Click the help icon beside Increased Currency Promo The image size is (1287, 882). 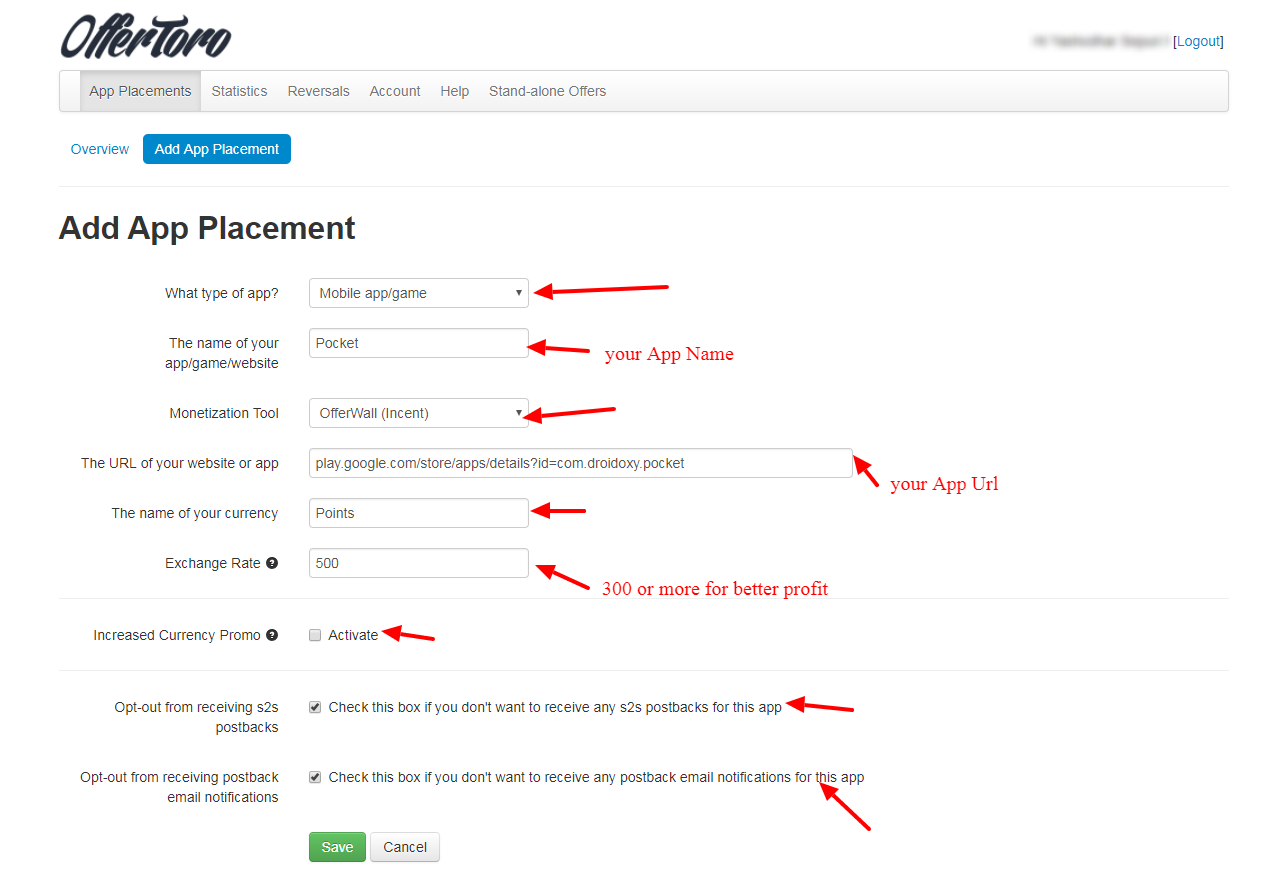[272, 635]
